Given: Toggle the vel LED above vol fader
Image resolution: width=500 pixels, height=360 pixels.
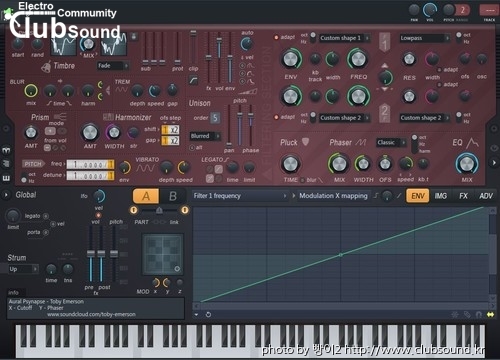Looking at the screenshot, I should coord(98,215).
